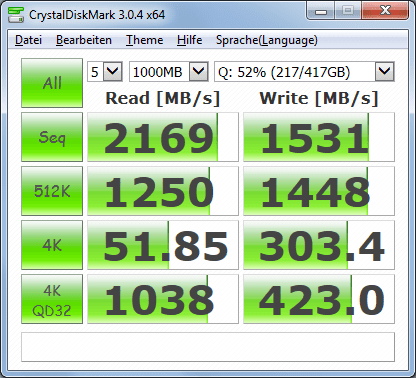This screenshot has height=378, width=416.
Task: Click the Write [MB/s] column header
Action: coord(319,98)
